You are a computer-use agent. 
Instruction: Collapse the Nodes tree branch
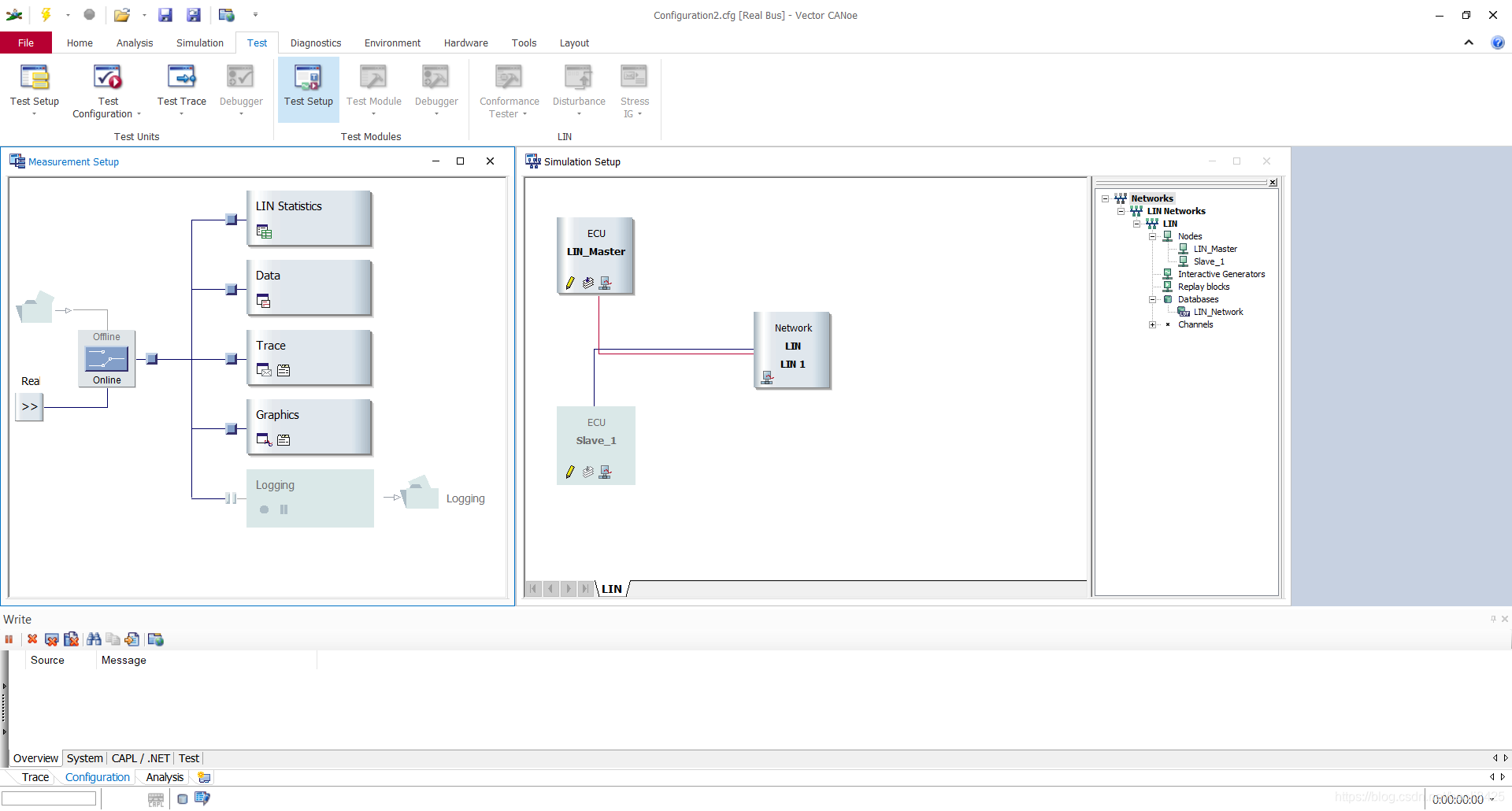[1153, 236]
